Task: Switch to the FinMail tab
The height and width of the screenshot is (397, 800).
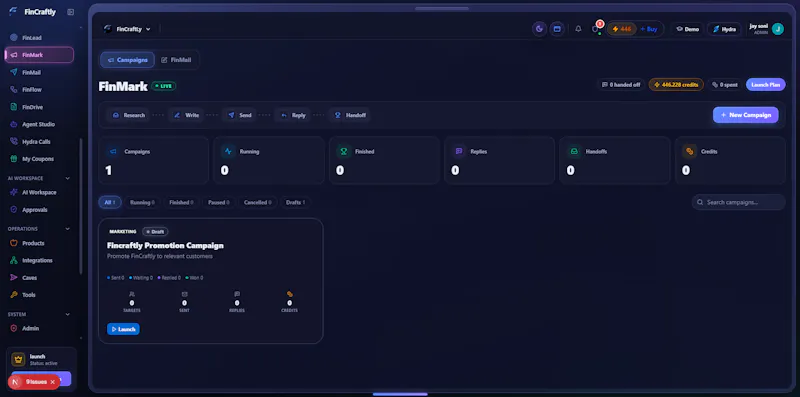Action: (x=176, y=60)
